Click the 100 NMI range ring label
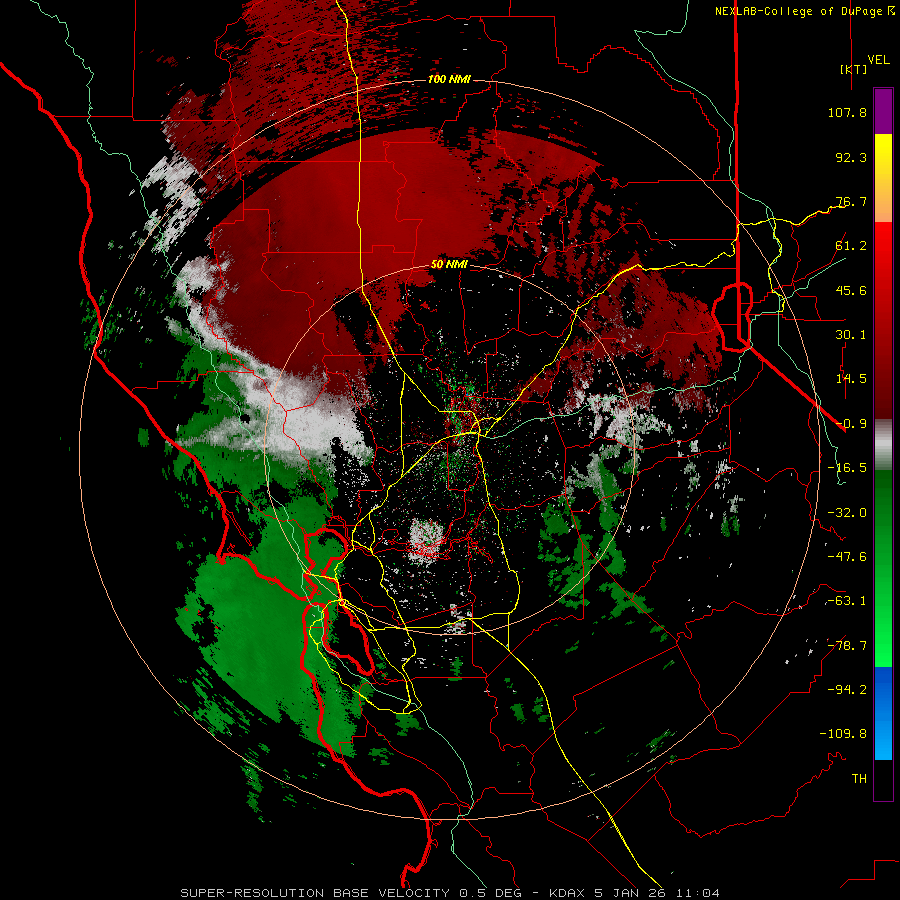Image resolution: width=900 pixels, height=900 pixels. (x=449, y=79)
